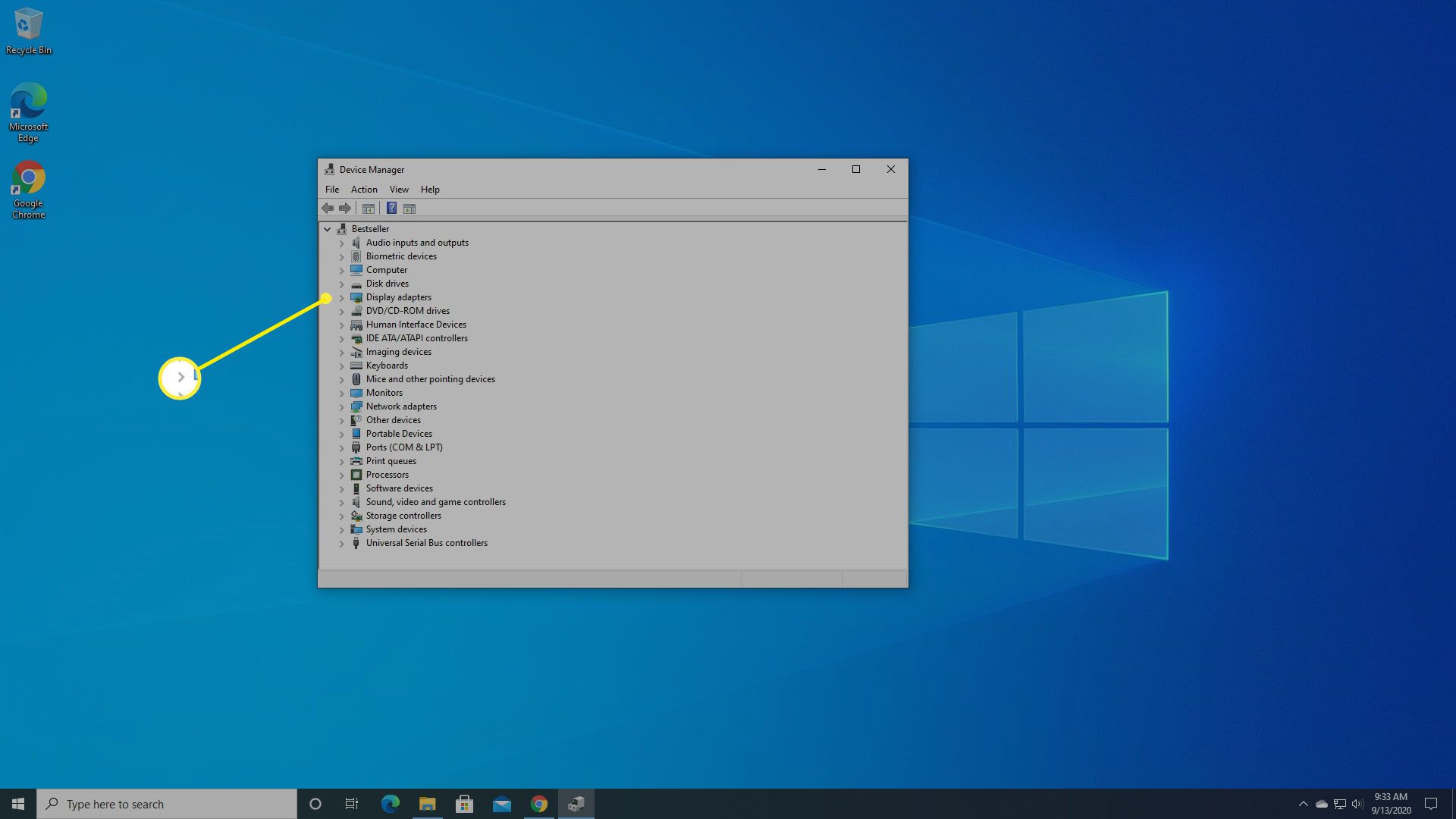Click the back navigation arrow icon

point(328,208)
